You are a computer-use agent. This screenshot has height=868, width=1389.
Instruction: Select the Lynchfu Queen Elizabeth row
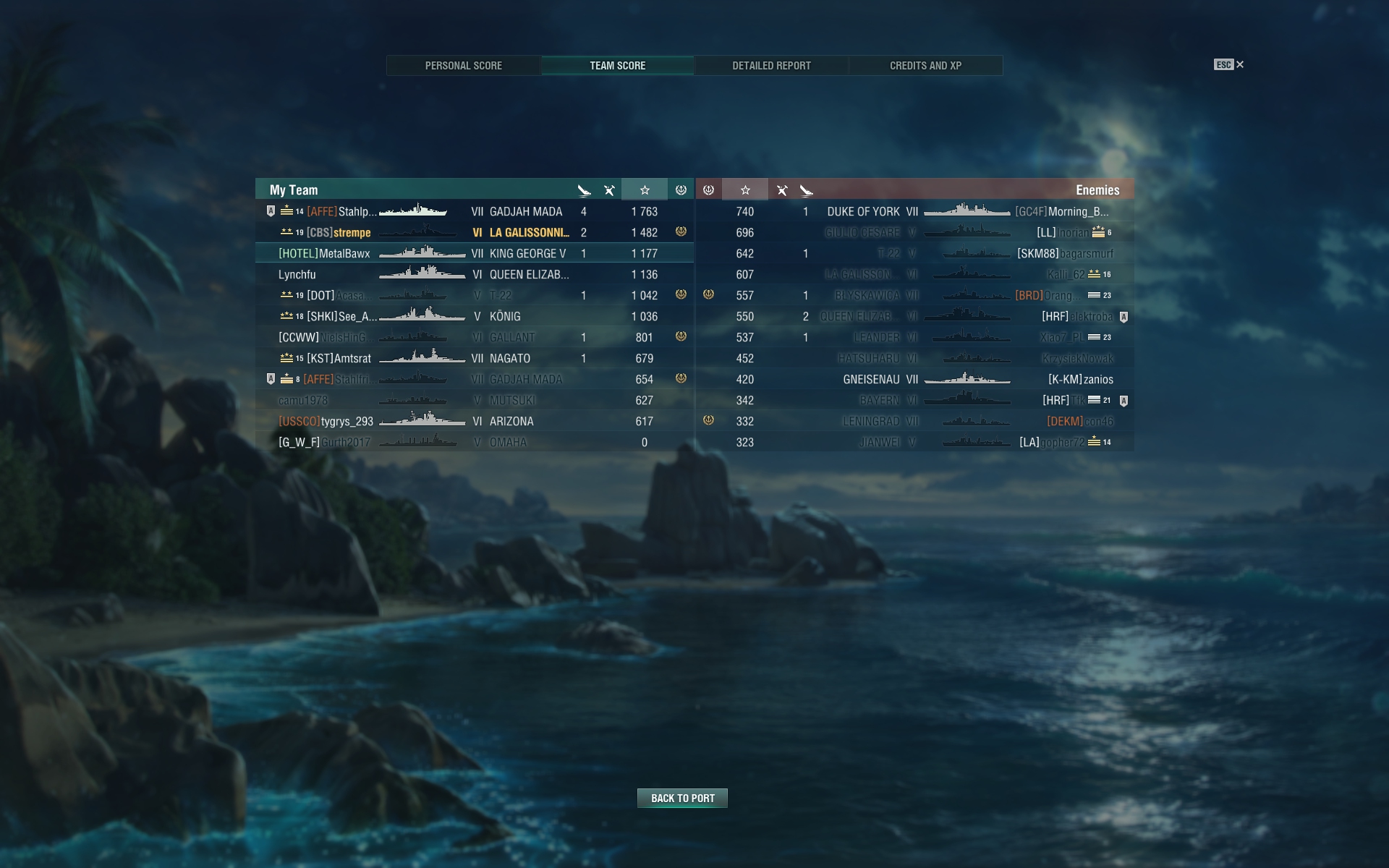(x=475, y=274)
